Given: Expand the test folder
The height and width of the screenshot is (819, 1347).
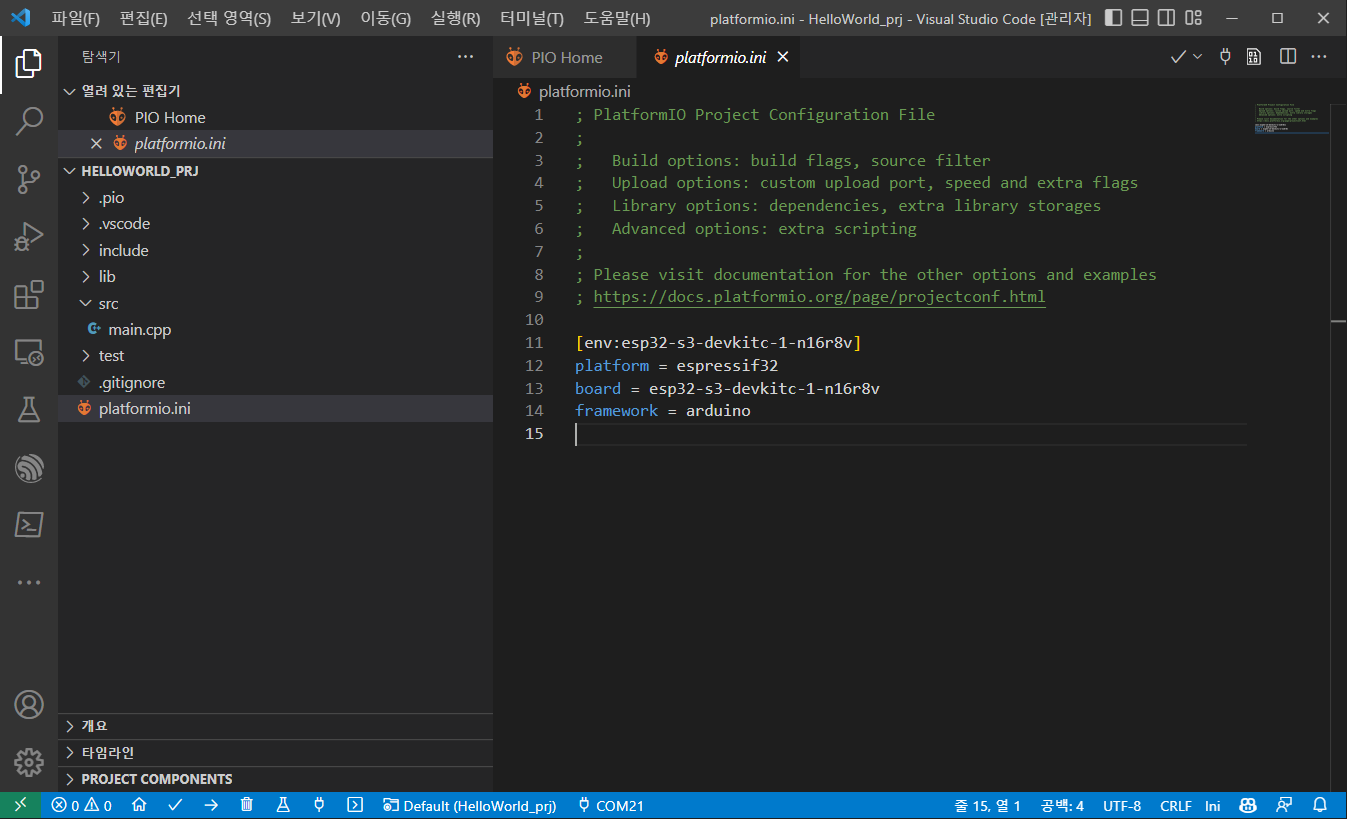Looking at the screenshot, I should tap(275, 356).
